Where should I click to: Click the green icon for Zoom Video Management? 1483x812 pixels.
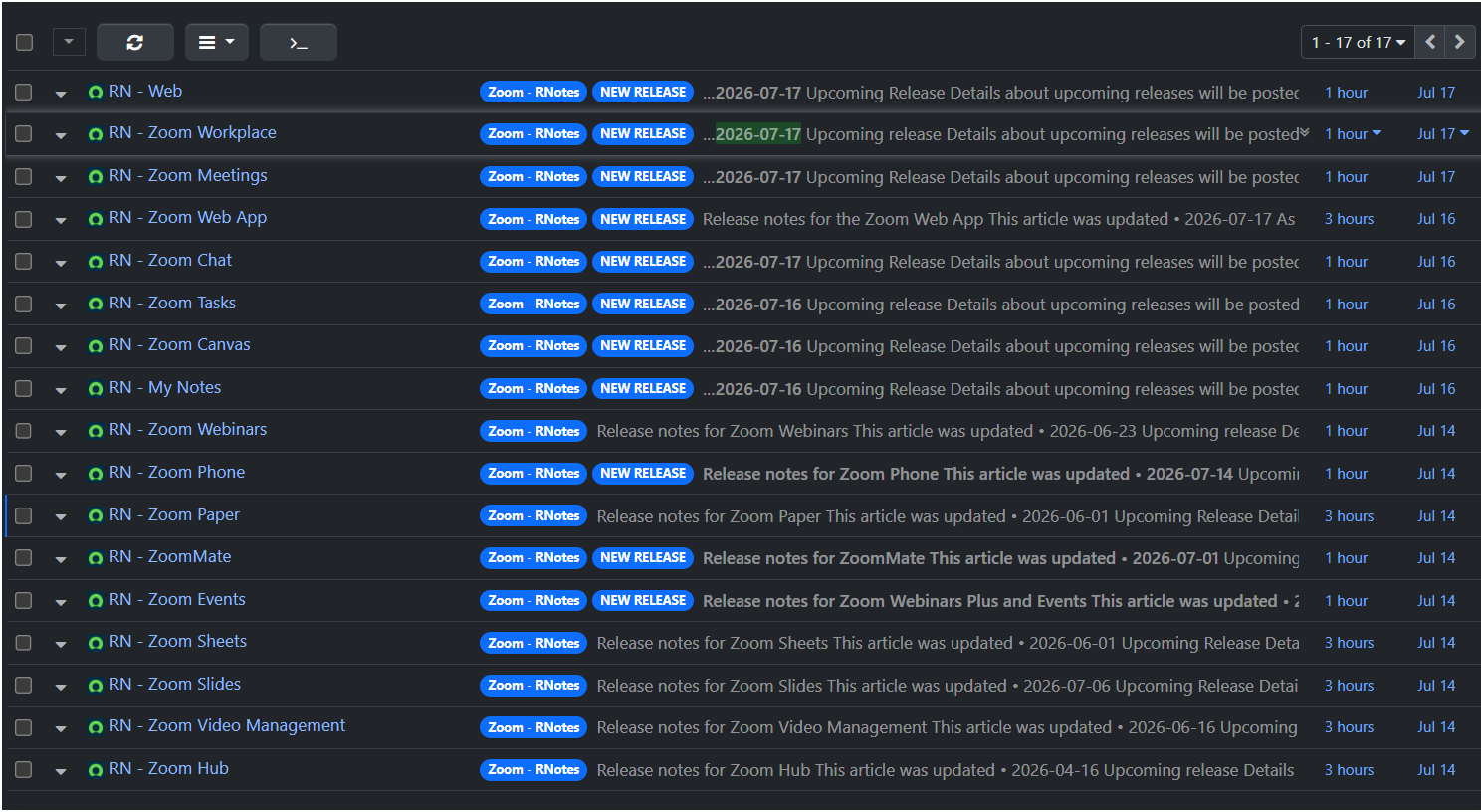pyautogui.click(x=96, y=727)
